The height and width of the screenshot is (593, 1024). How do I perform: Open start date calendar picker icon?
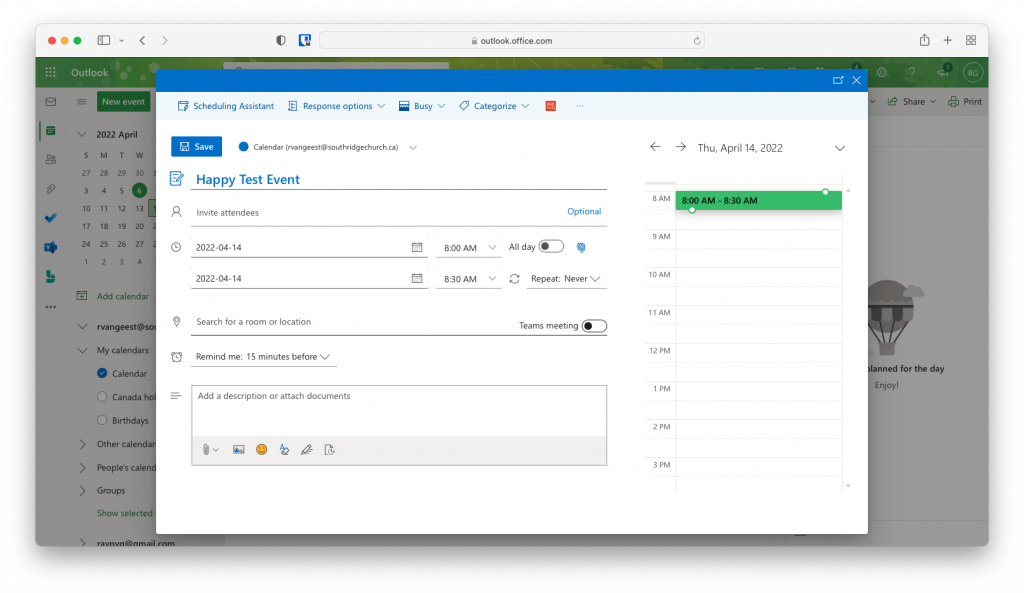tap(417, 248)
